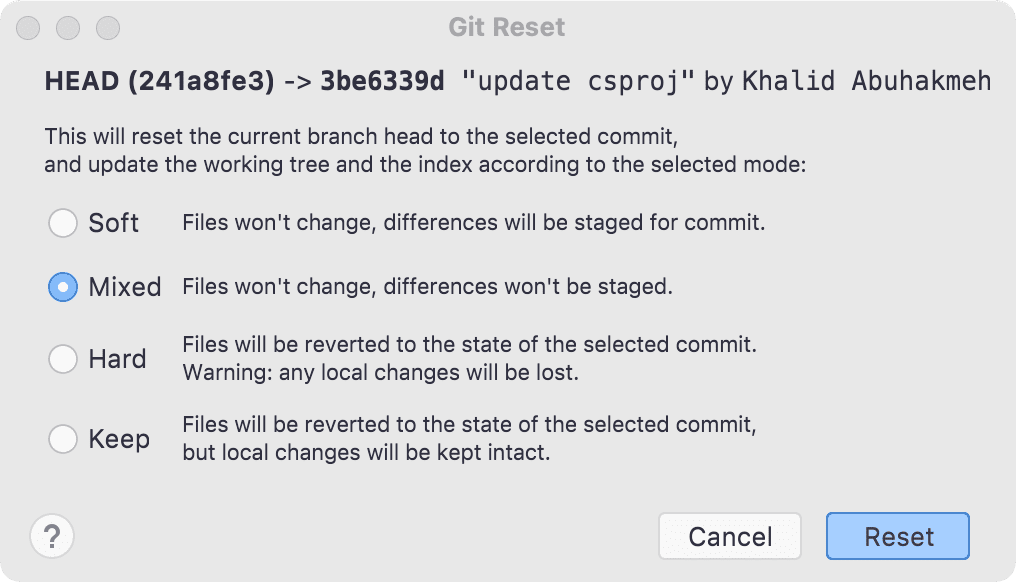Enable the Hard reset radio button
The image size is (1016, 582).
[x=63, y=358]
